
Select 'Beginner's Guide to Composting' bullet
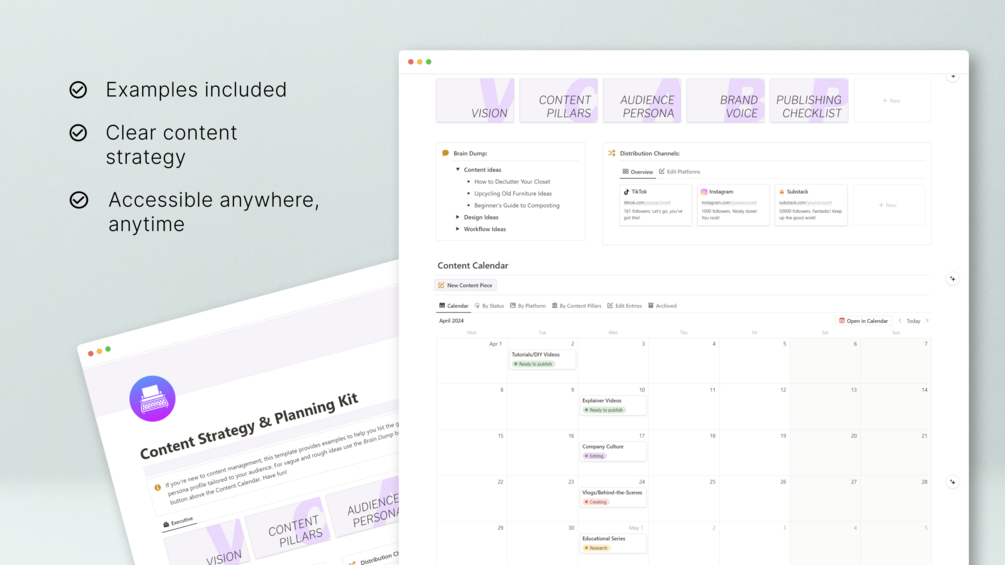[x=517, y=206]
